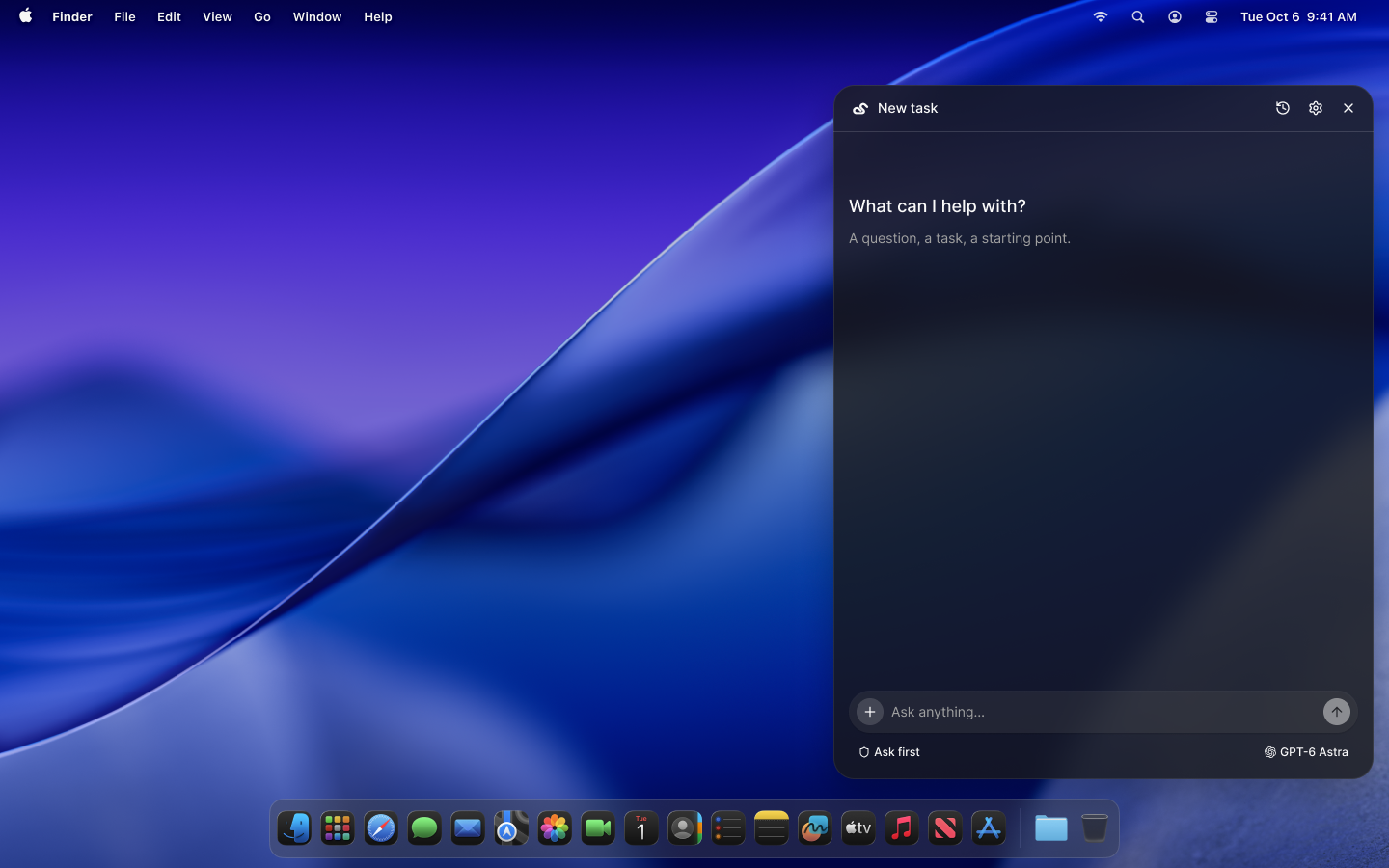
Task: Click the assistant logo beside New task
Action: (860, 108)
